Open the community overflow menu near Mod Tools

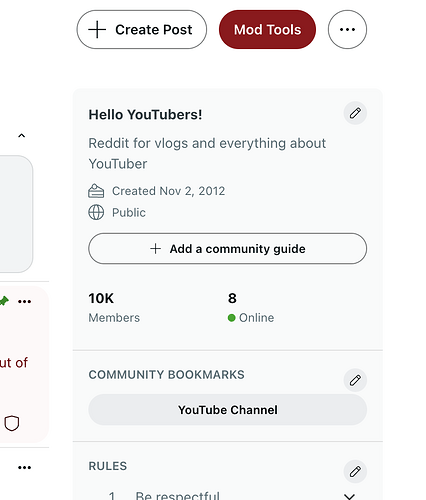pyautogui.click(x=347, y=30)
